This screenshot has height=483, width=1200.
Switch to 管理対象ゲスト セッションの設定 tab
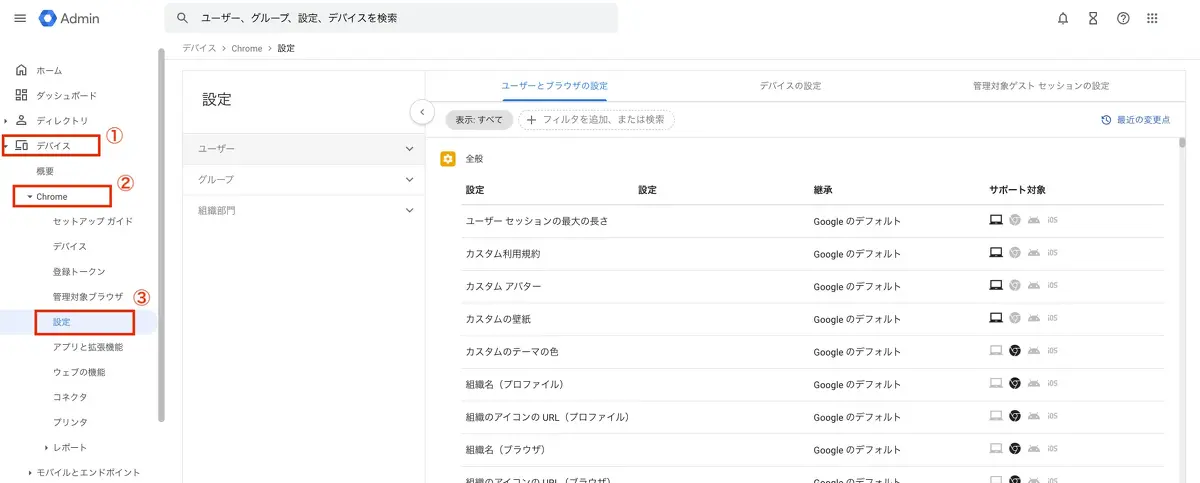[1041, 86]
